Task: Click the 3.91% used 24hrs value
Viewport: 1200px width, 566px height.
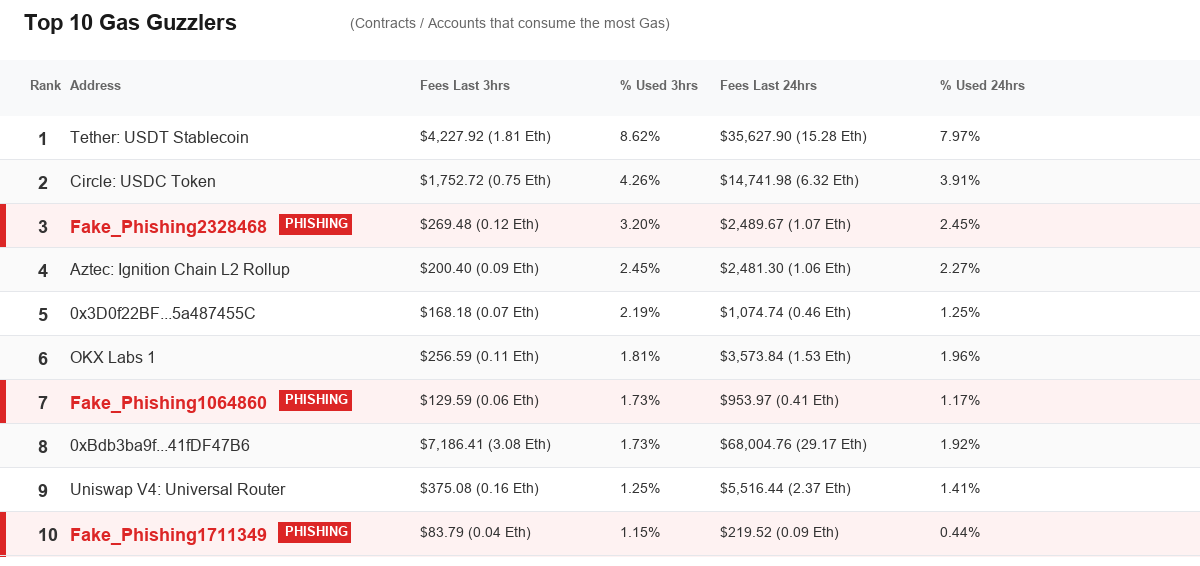Action: point(960,180)
